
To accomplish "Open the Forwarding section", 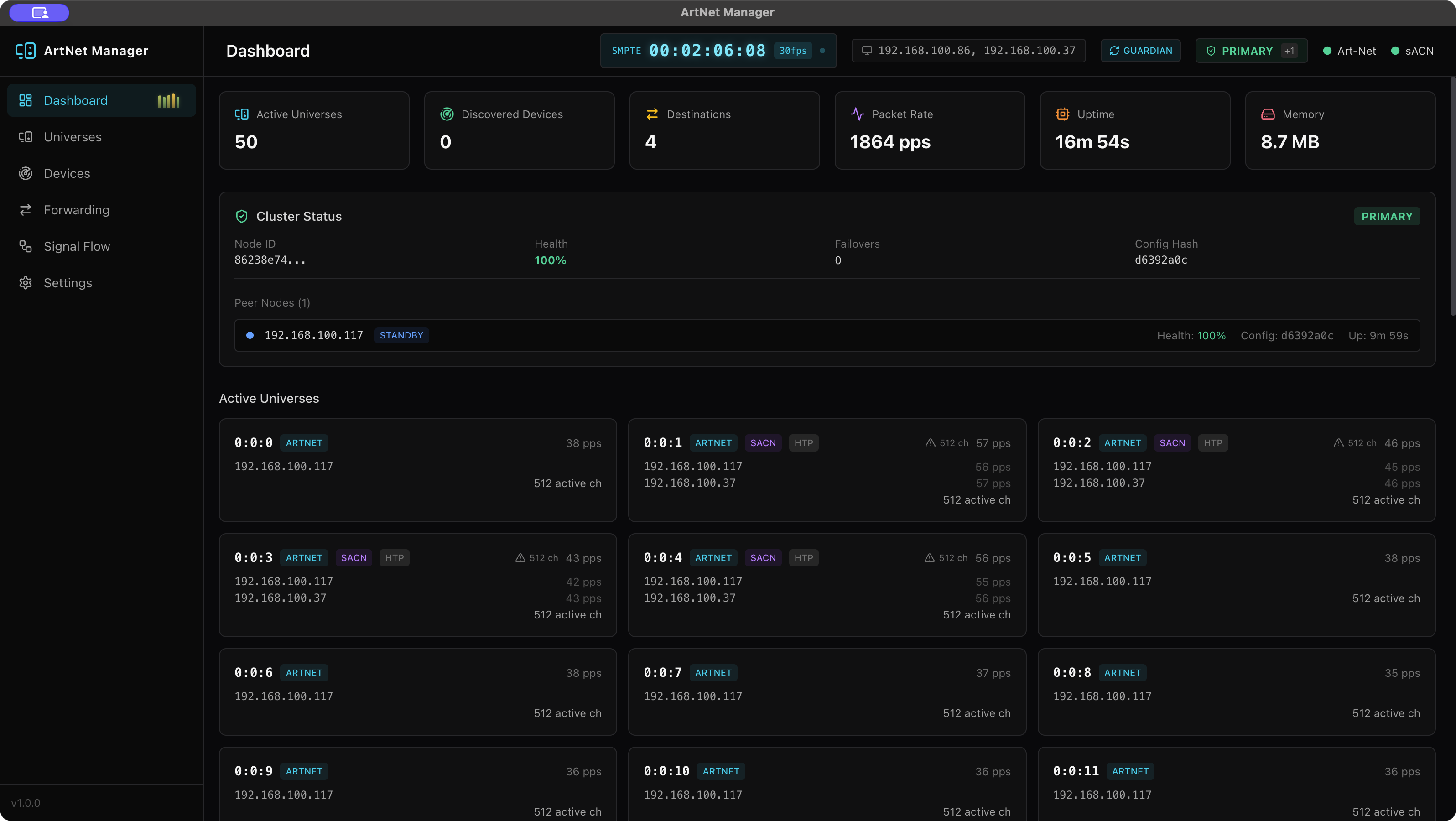I will [102, 210].
